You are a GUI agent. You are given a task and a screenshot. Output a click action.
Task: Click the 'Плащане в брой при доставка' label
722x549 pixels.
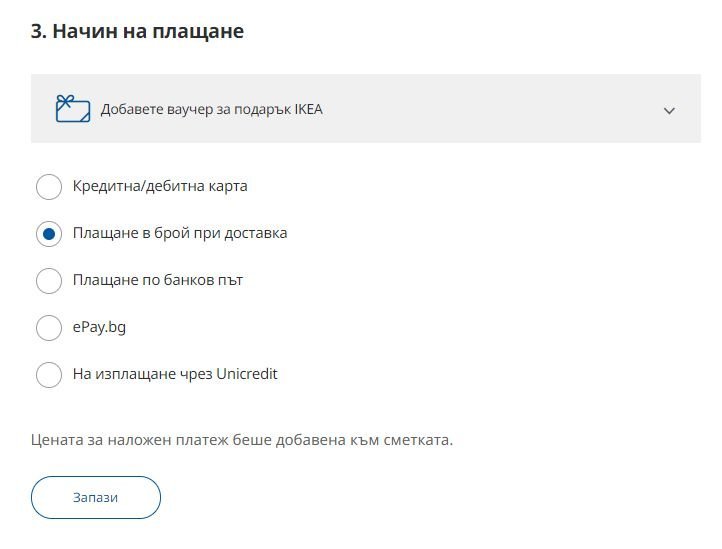point(180,233)
